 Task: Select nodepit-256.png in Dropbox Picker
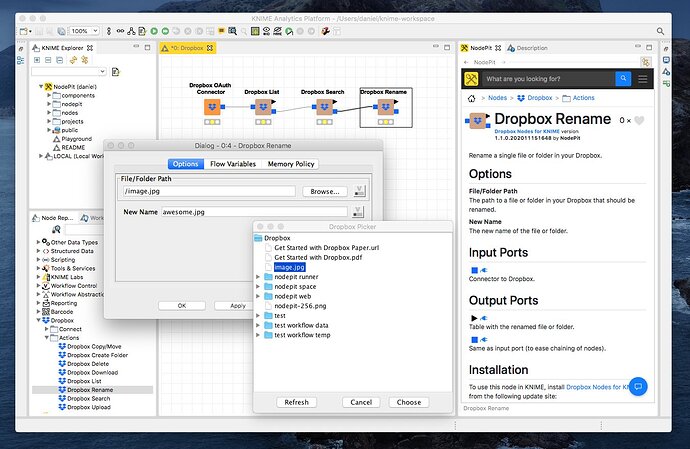[300, 306]
